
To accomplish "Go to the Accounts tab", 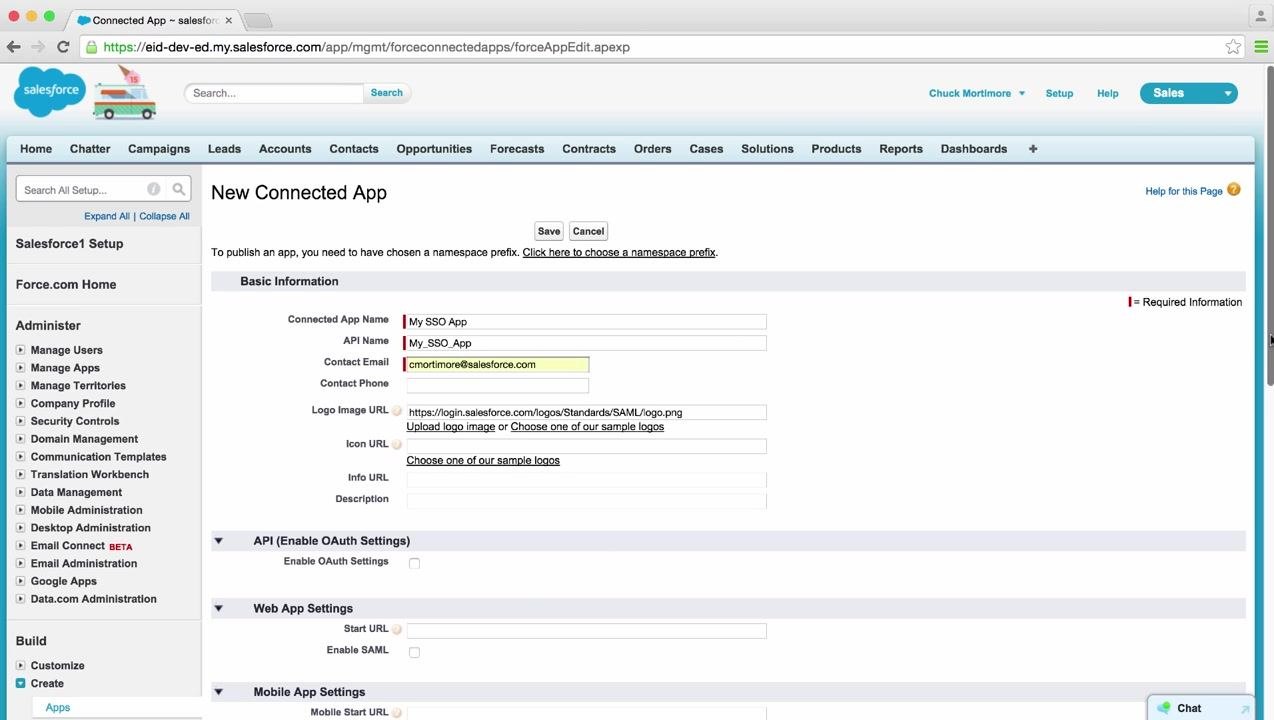I will (285, 149).
